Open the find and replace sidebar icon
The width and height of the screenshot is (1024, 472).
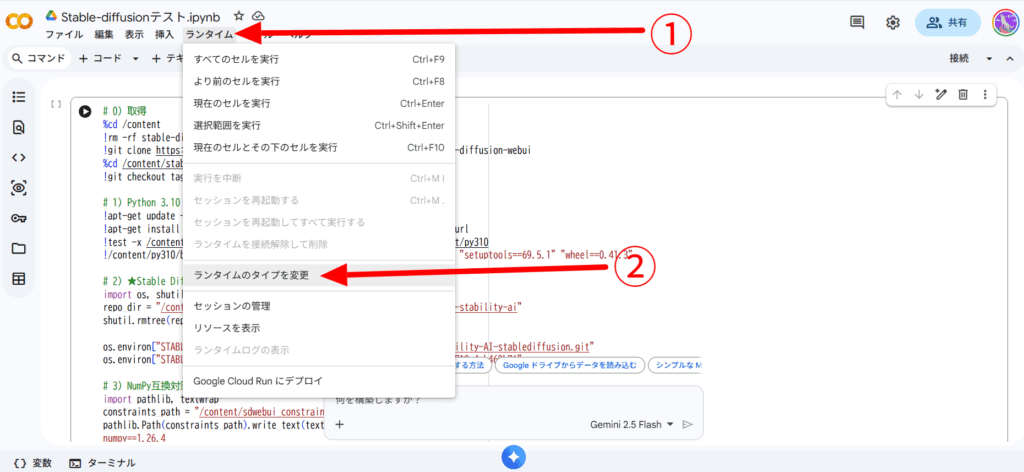coord(18,127)
